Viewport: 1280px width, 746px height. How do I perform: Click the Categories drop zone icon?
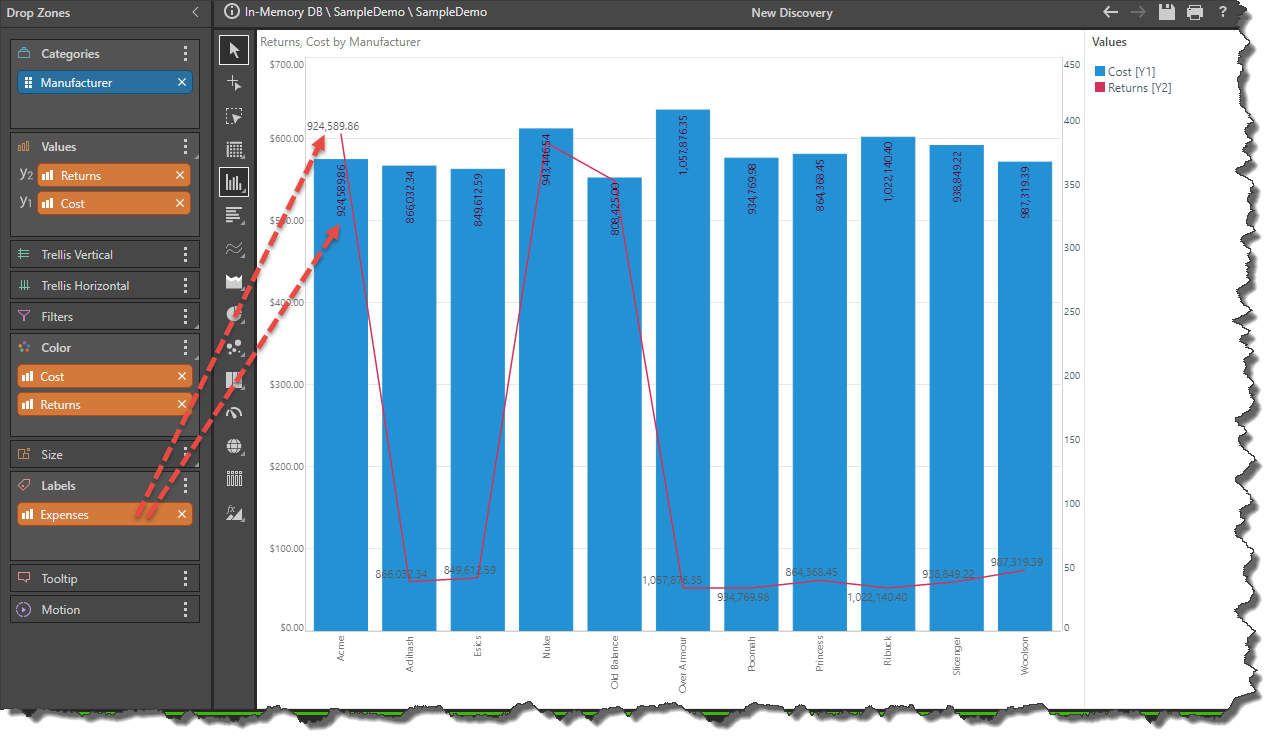click(24, 54)
